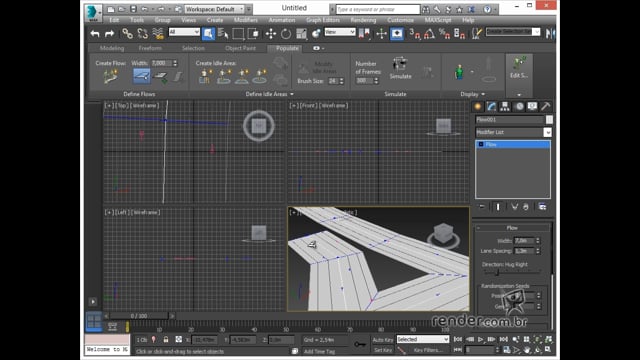640x360 pixels.
Task: Click the Percent Snap icon
Action: pos(444,34)
